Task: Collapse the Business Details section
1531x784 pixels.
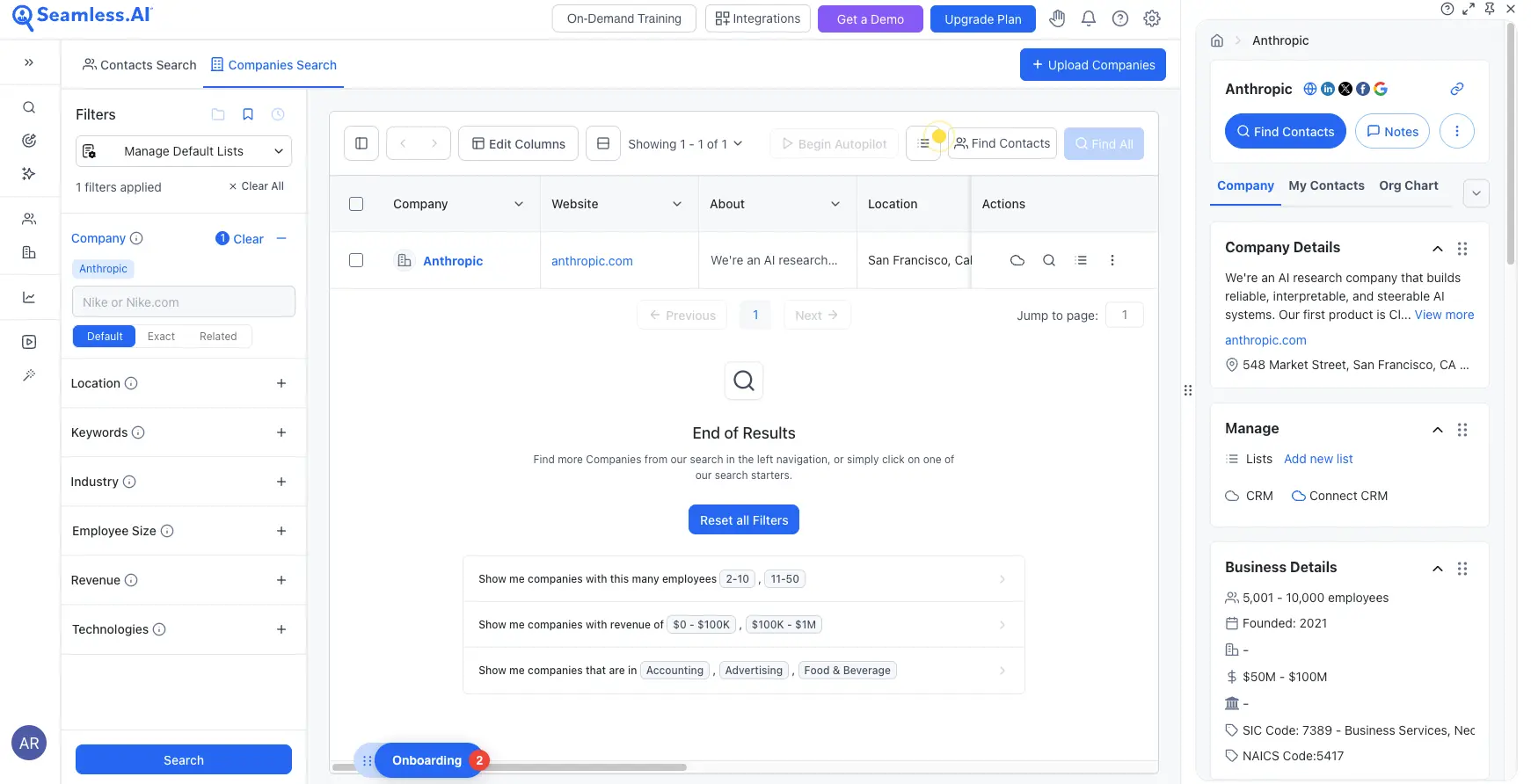Action: coord(1438,569)
